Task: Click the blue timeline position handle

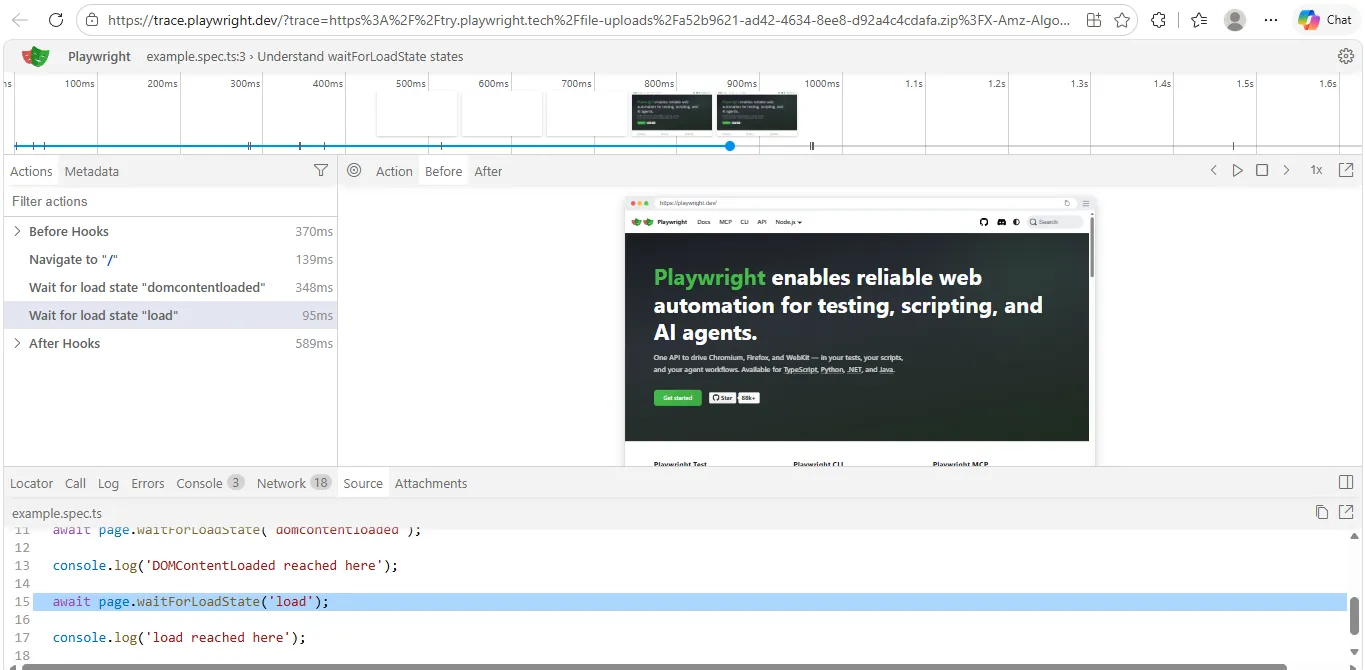Action: (x=730, y=146)
